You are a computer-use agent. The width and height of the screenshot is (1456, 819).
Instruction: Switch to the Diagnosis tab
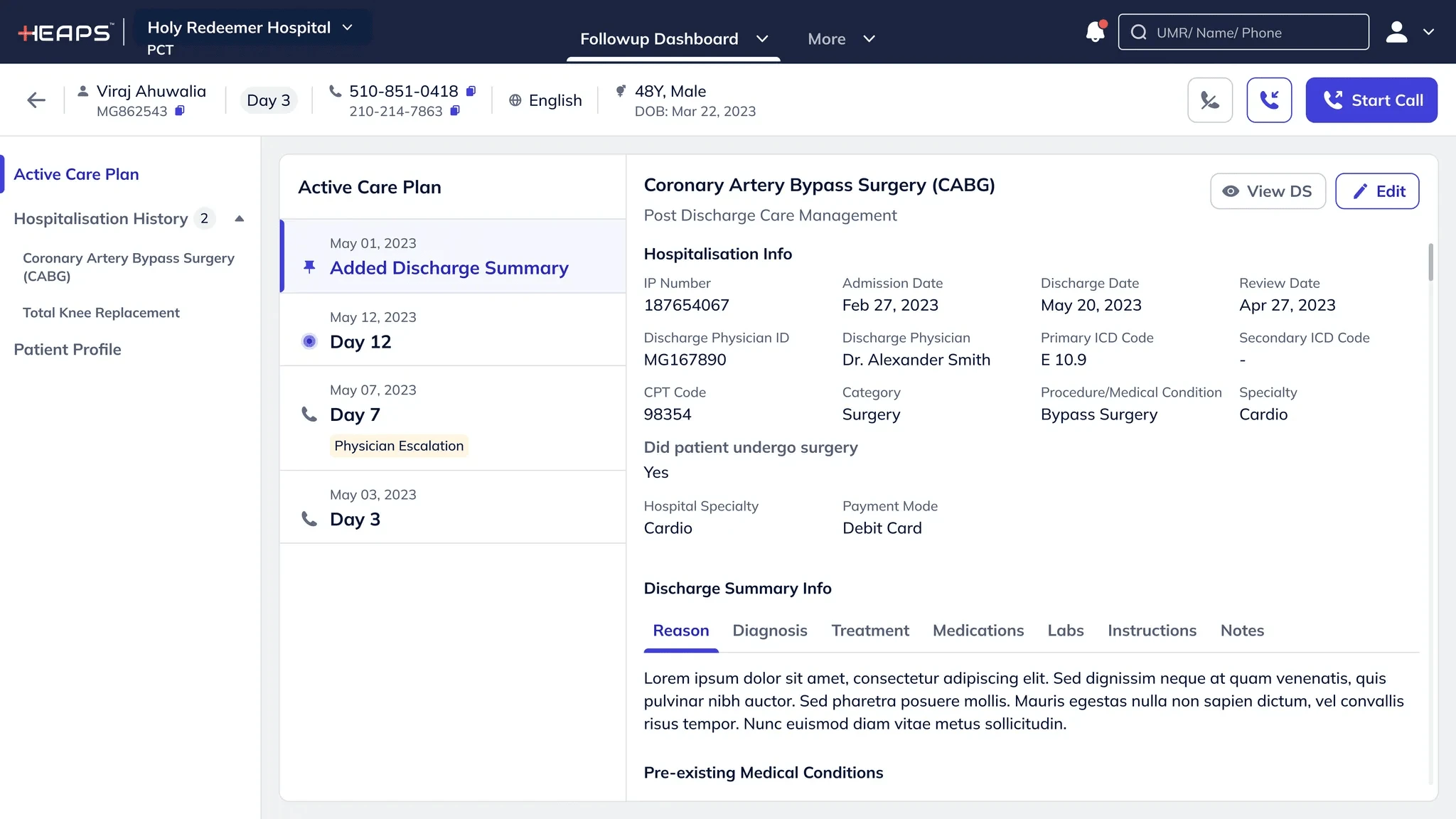pyautogui.click(x=769, y=631)
